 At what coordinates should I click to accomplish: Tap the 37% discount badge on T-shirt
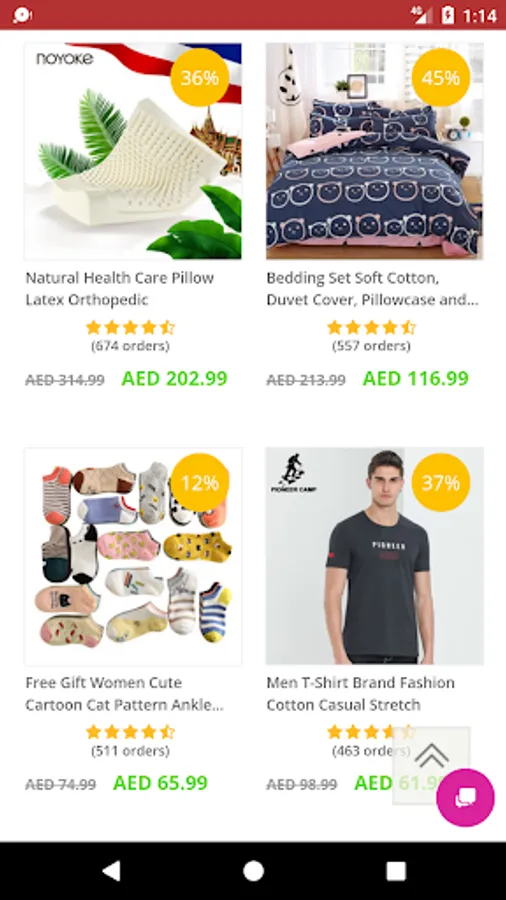441,483
